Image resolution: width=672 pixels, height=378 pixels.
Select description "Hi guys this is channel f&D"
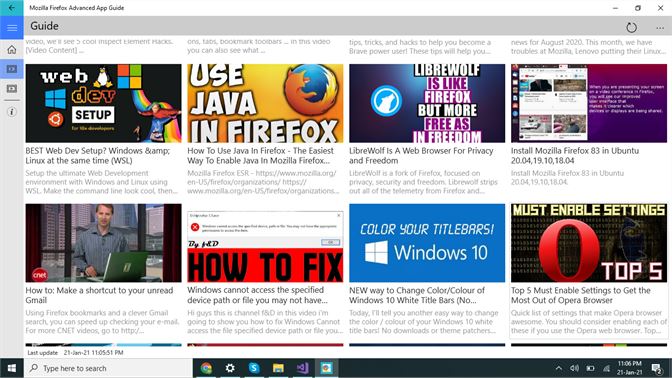point(265,322)
